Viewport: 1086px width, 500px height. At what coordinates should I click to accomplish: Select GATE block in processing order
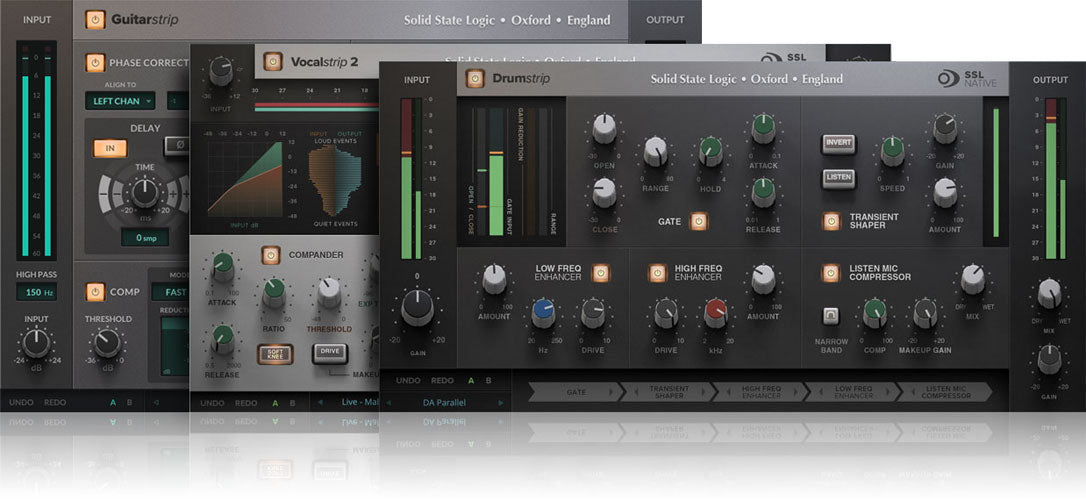click(x=576, y=392)
